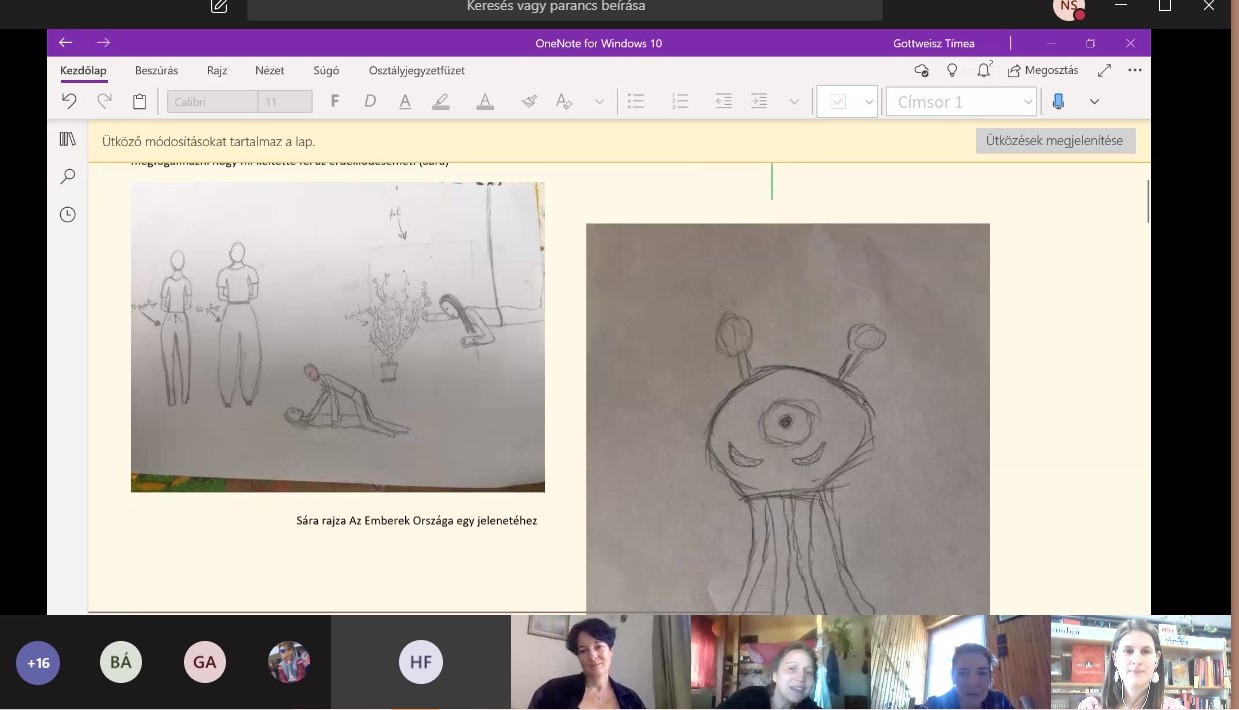Image resolution: width=1239 pixels, height=710 pixels.
Task: Click the Megosztás share button
Action: click(x=1042, y=70)
